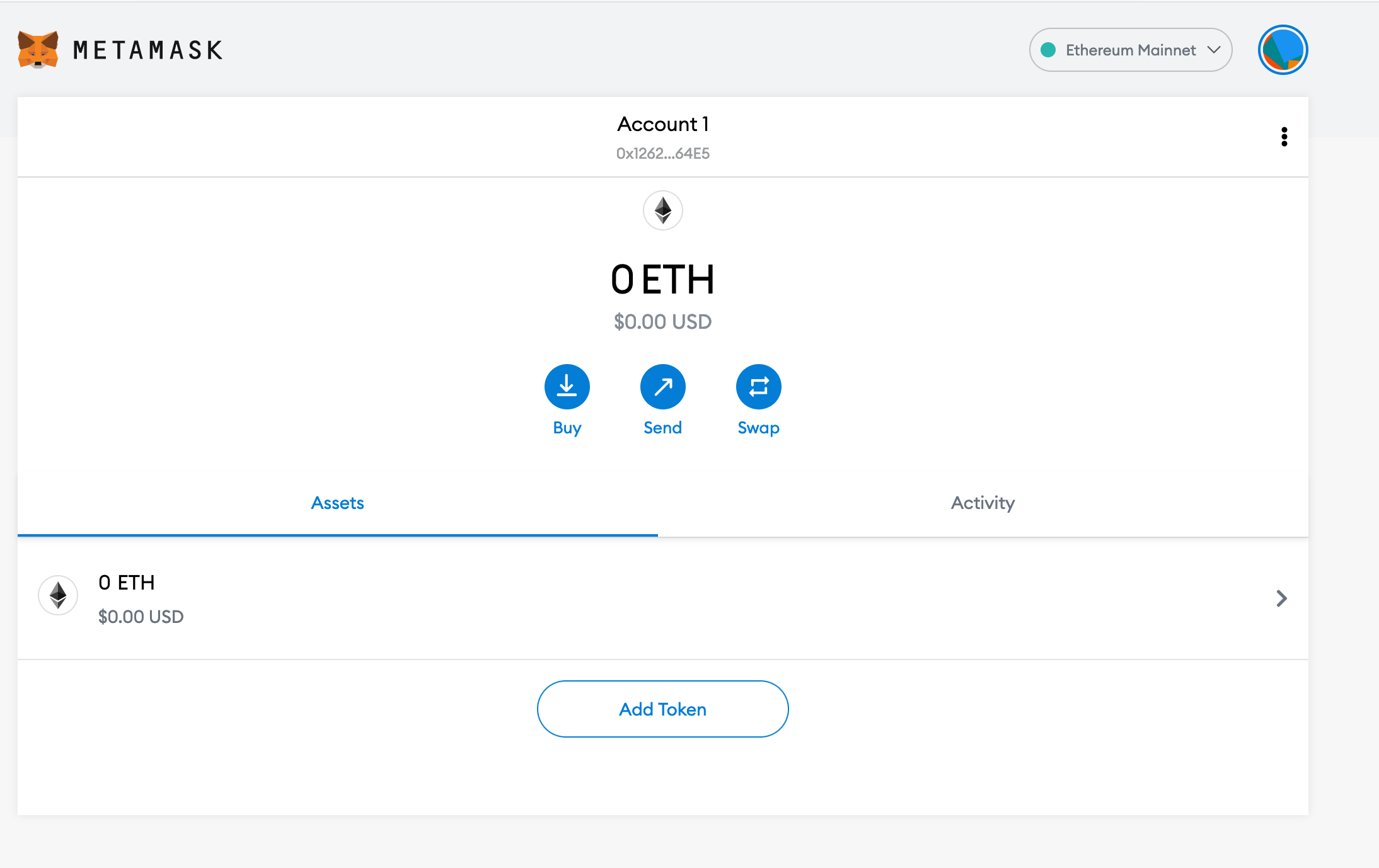This screenshot has width=1379, height=868.
Task: Click the Buy download-arrow icon
Action: [567, 387]
